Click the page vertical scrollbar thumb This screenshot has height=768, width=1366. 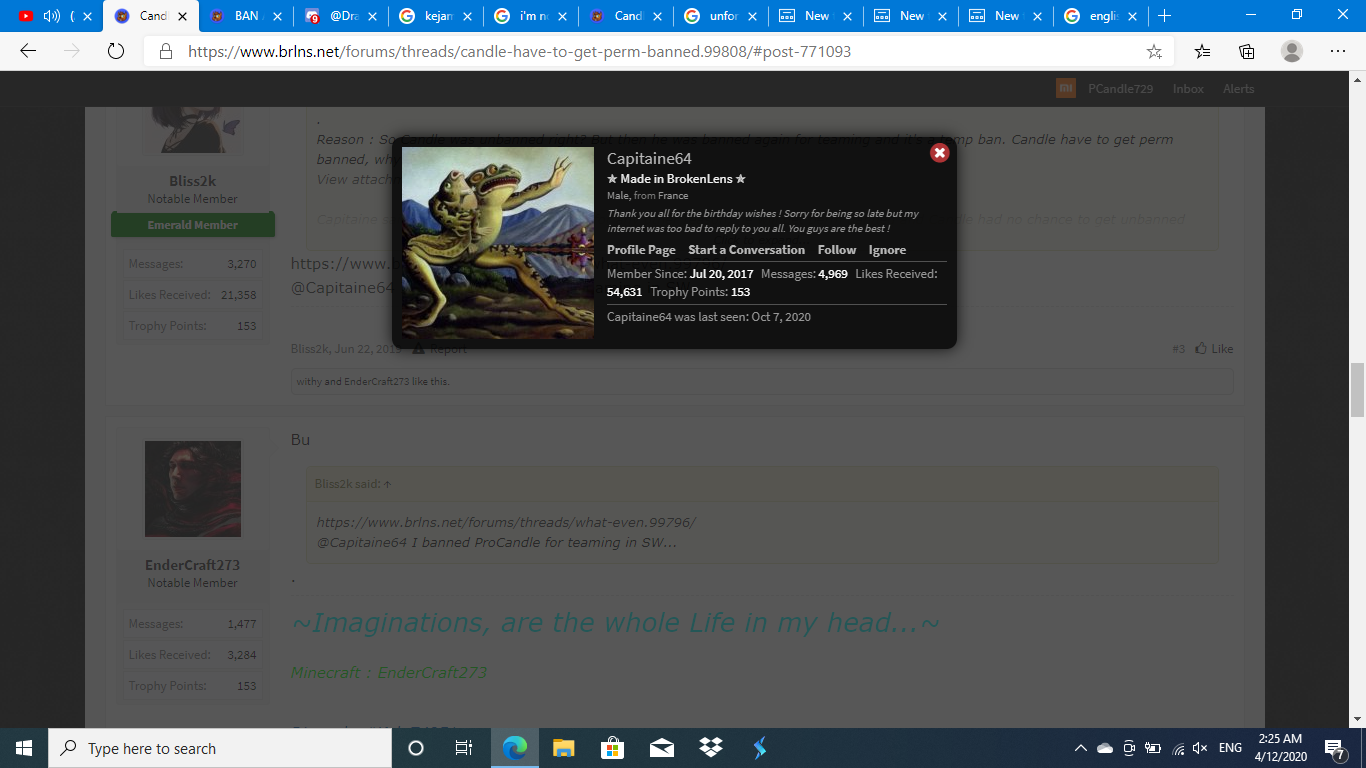tap(1357, 390)
